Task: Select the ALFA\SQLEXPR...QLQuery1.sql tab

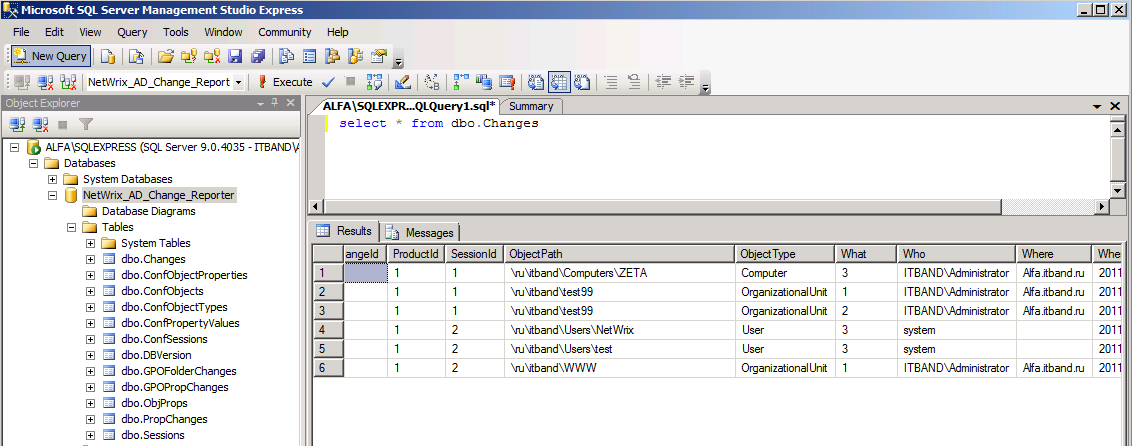Action: coord(408,106)
